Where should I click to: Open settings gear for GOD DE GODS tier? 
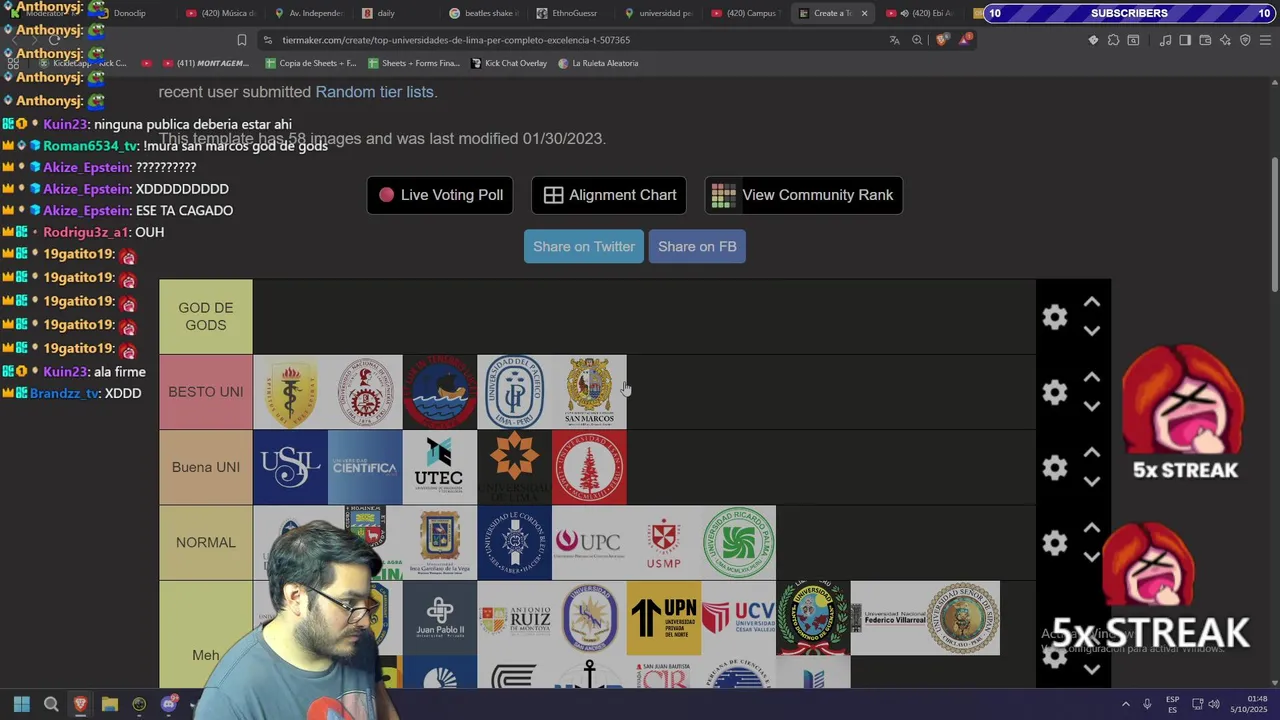(1055, 317)
